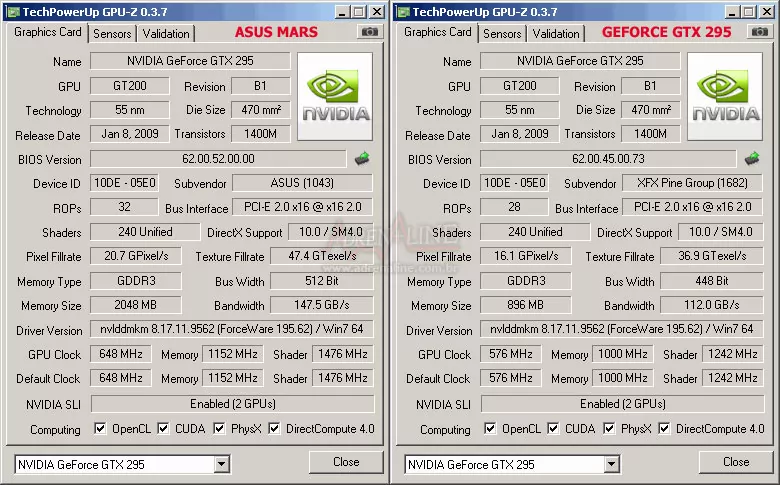The width and height of the screenshot is (780, 485).
Task: Click the camera screenshot icon in ASUS MARS window
Action: click(370, 32)
